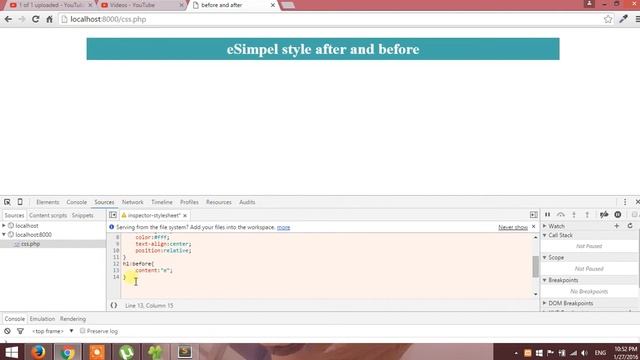The width and height of the screenshot is (640, 360).
Task: Show hidden system tray icons arrow
Action: coord(516,353)
